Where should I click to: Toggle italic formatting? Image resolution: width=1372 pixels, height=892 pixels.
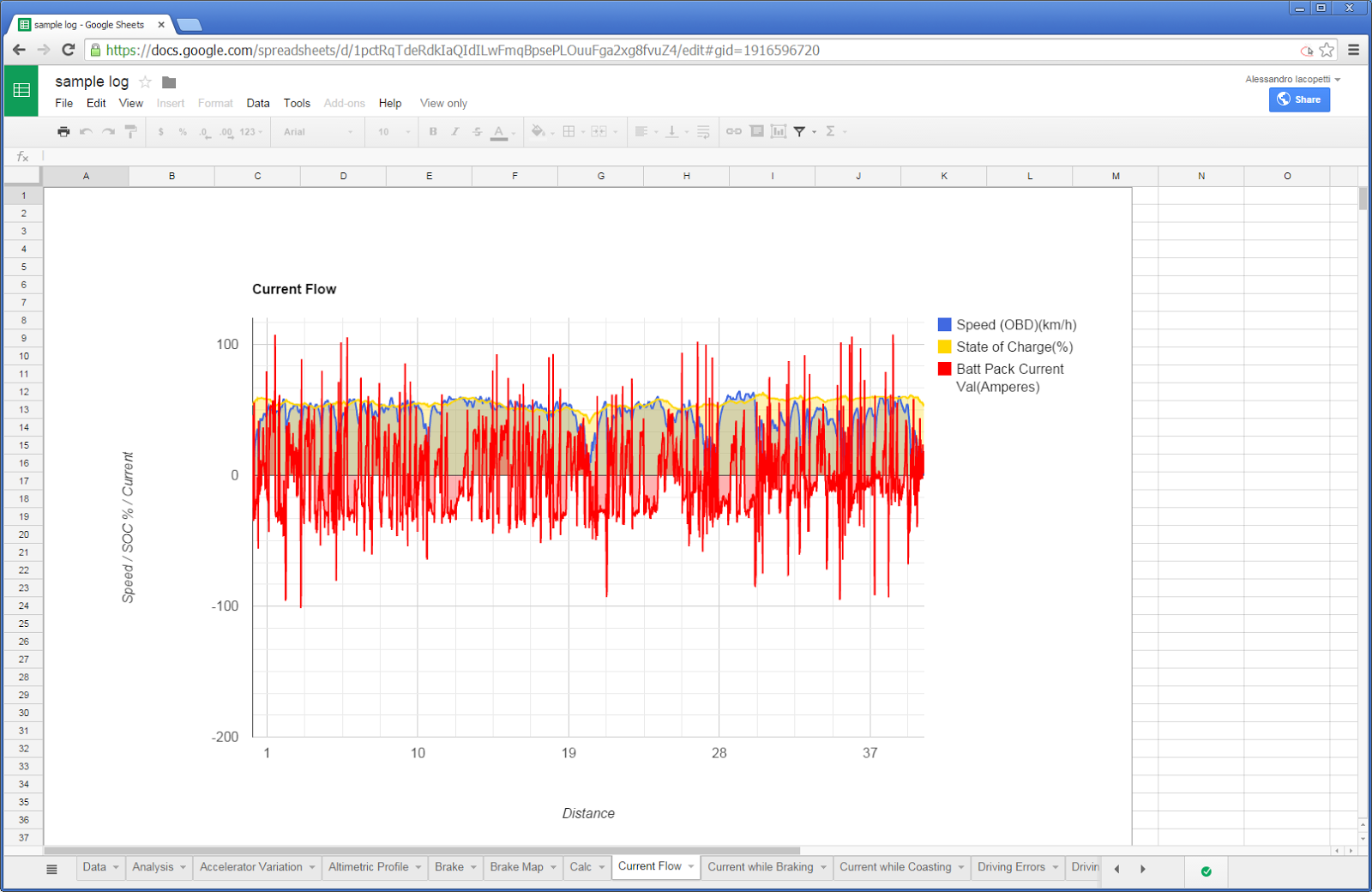point(454,131)
